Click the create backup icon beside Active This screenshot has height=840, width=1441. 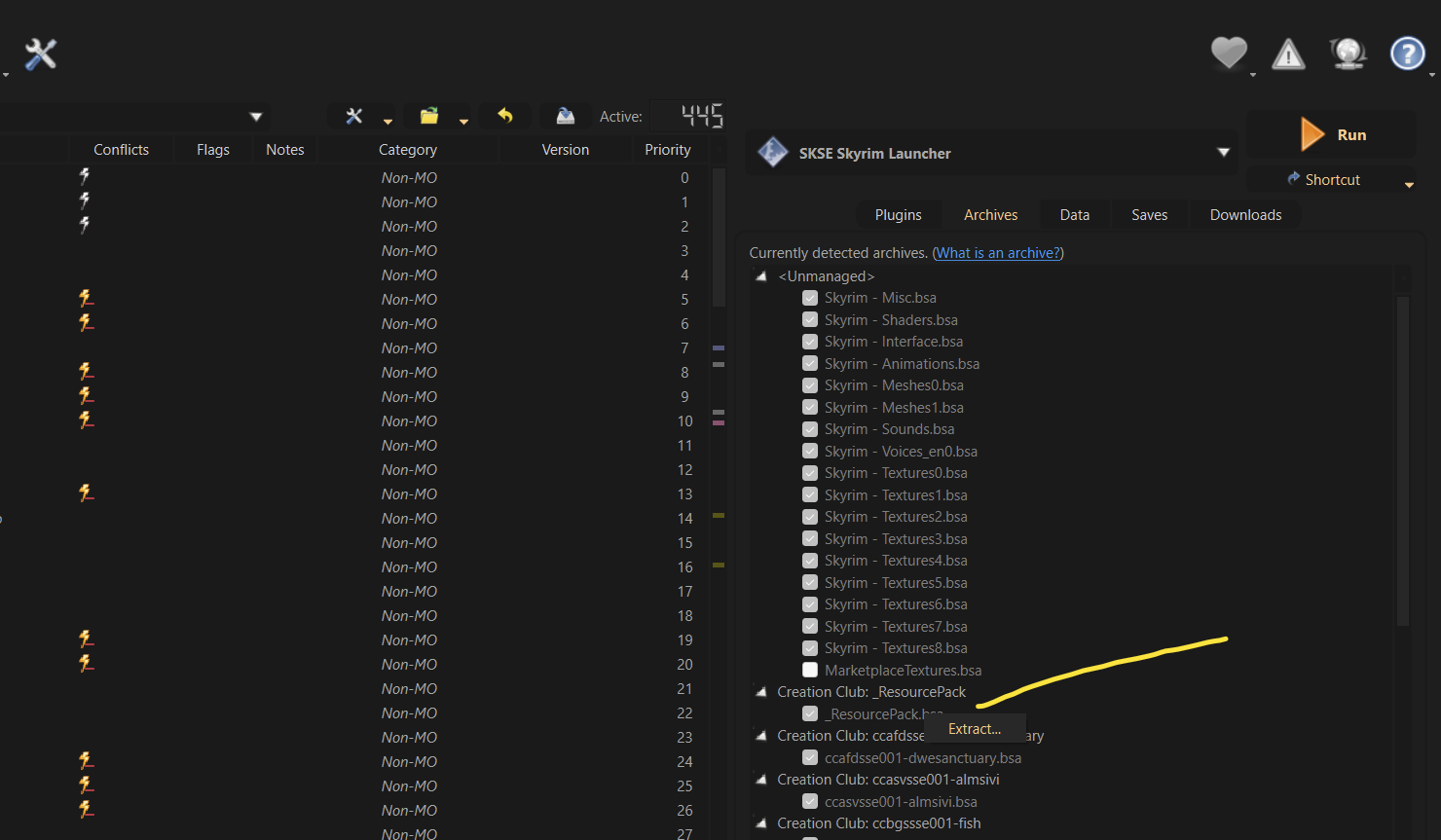[565, 116]
